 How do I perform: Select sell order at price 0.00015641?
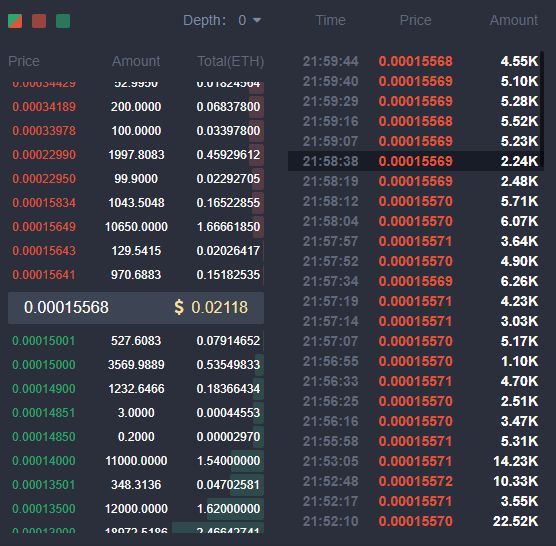[x=136, y=275]
